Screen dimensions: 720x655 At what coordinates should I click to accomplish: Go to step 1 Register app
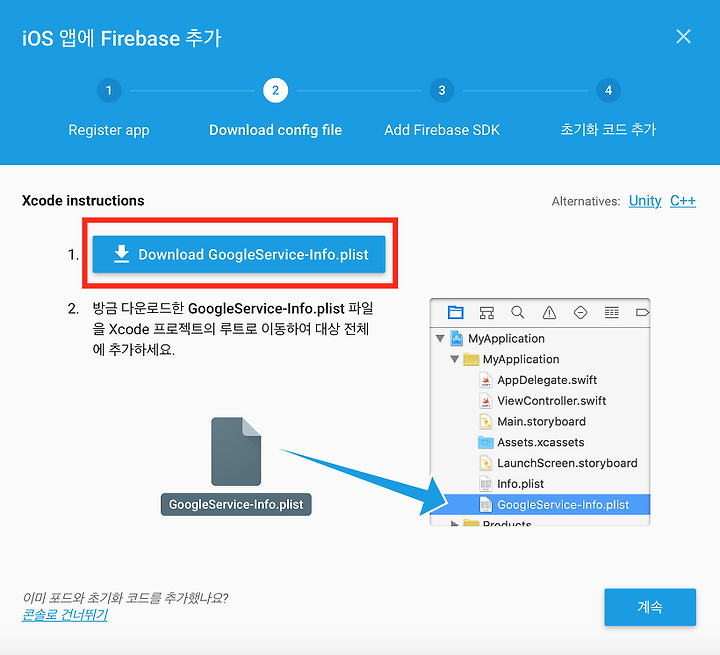pyautogui.click(x=109, y=90)
